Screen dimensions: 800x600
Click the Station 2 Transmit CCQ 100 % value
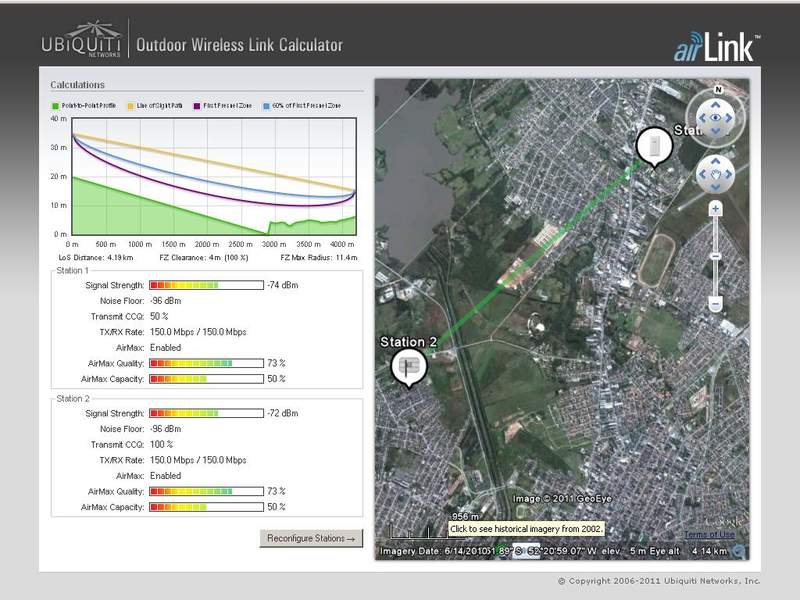click(x=162, y=444)
